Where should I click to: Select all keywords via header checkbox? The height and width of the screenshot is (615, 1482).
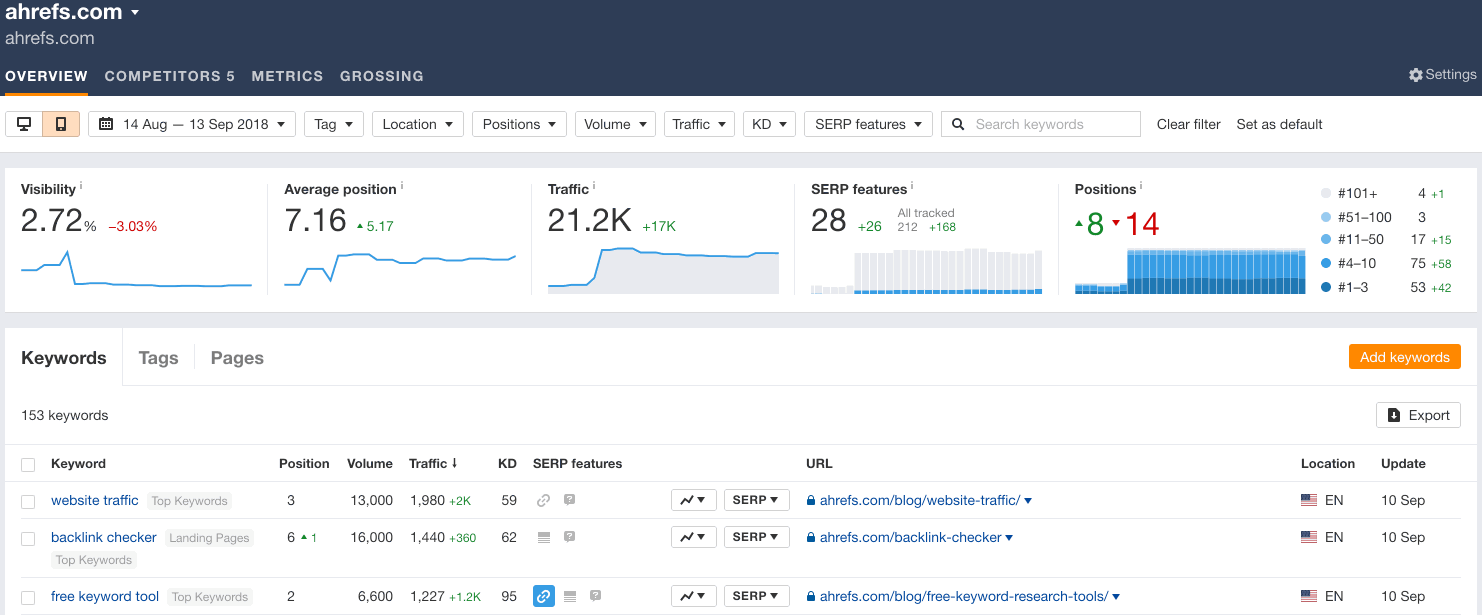28,464
